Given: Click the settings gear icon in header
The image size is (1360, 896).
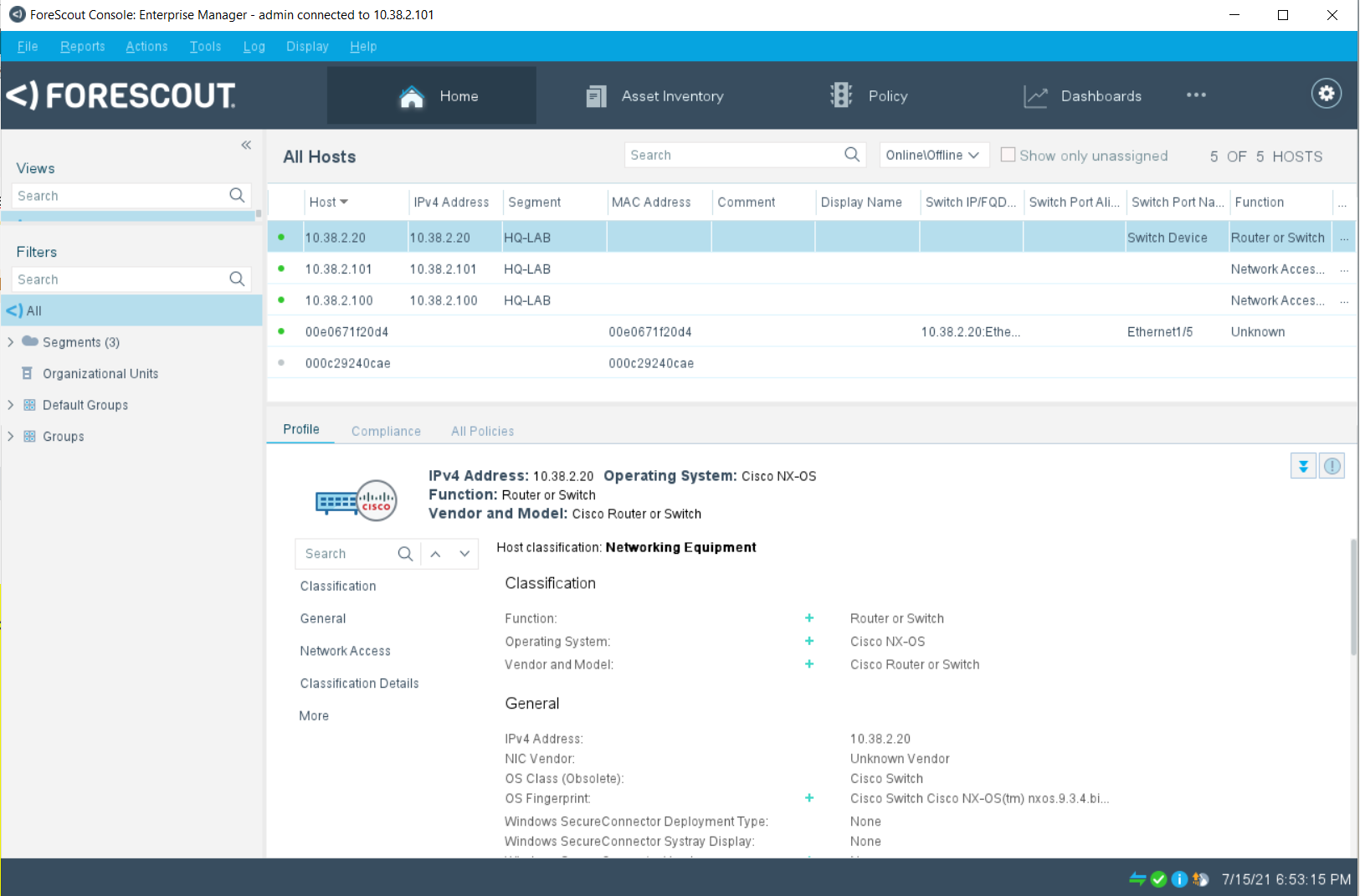Looking at the screenshot, I should (x=1326, y=94).
